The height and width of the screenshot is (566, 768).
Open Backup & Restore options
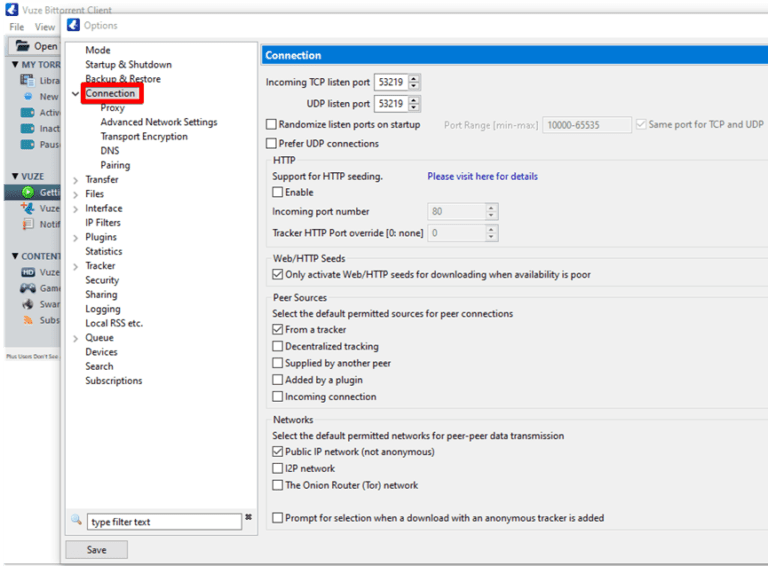(x=123, y=78)
